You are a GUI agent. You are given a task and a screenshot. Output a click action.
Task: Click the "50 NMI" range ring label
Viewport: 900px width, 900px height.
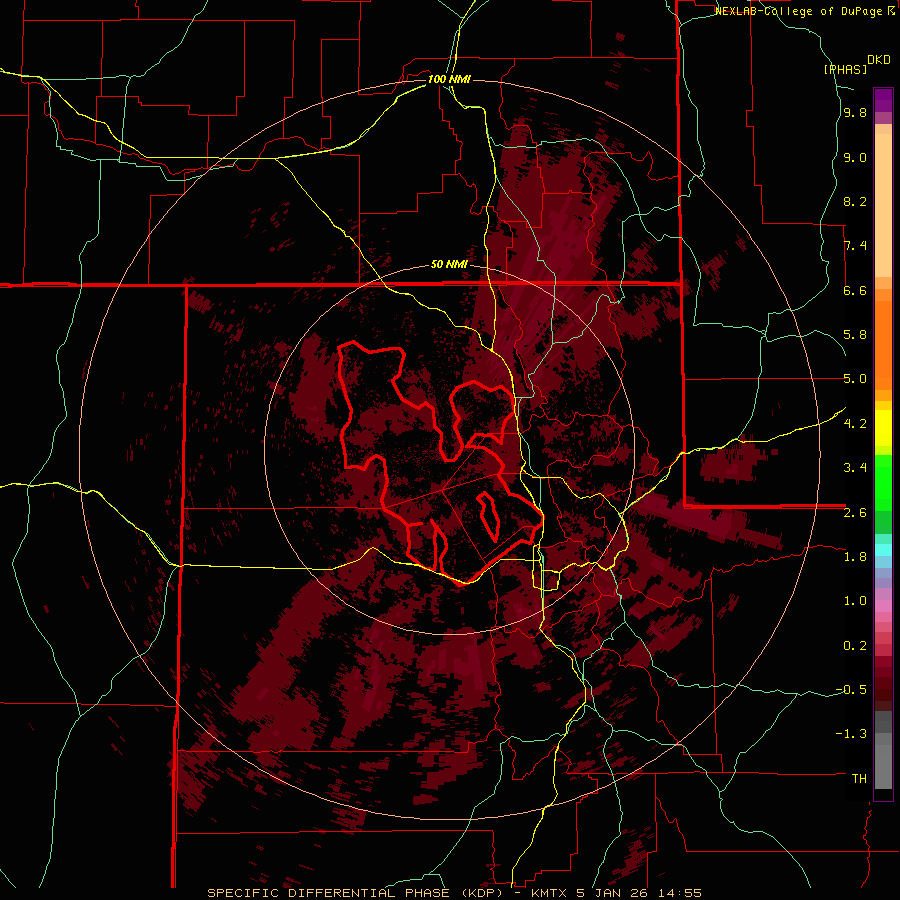(449, 265)
